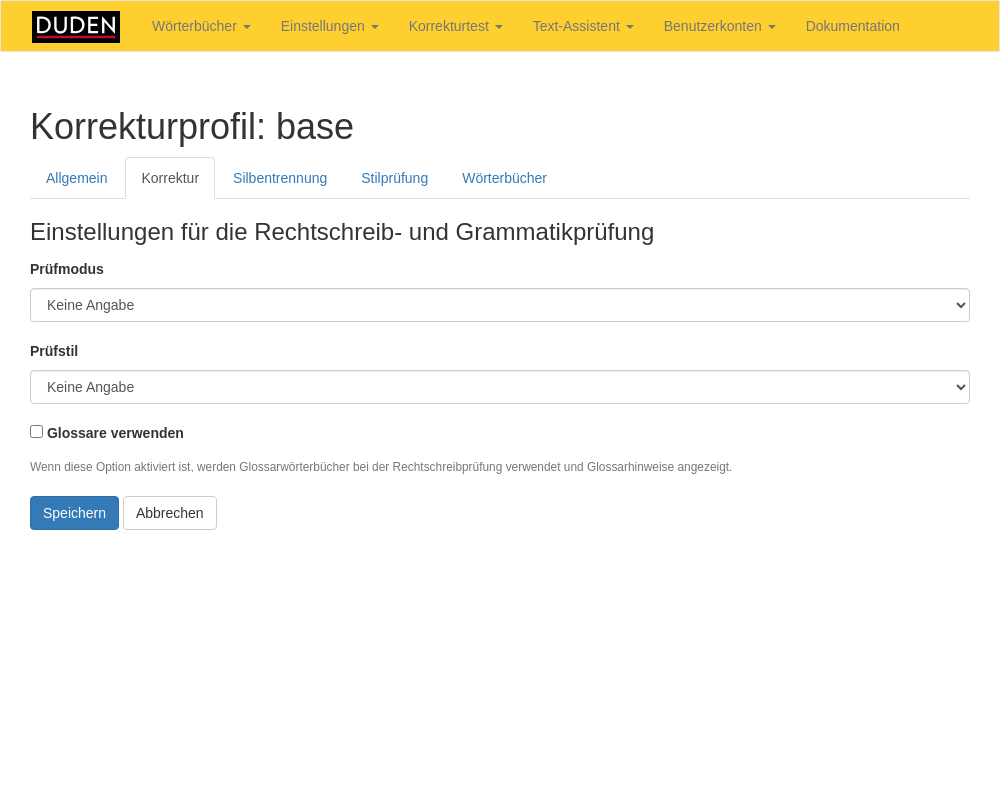Open the Korrekturtest dropdown menu

point(455,26)
